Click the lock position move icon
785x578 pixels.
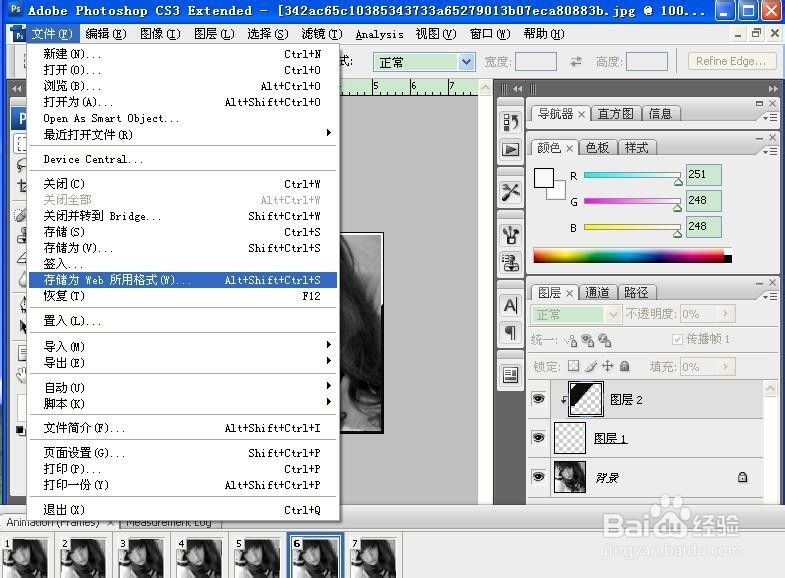[x=607, y=366]
